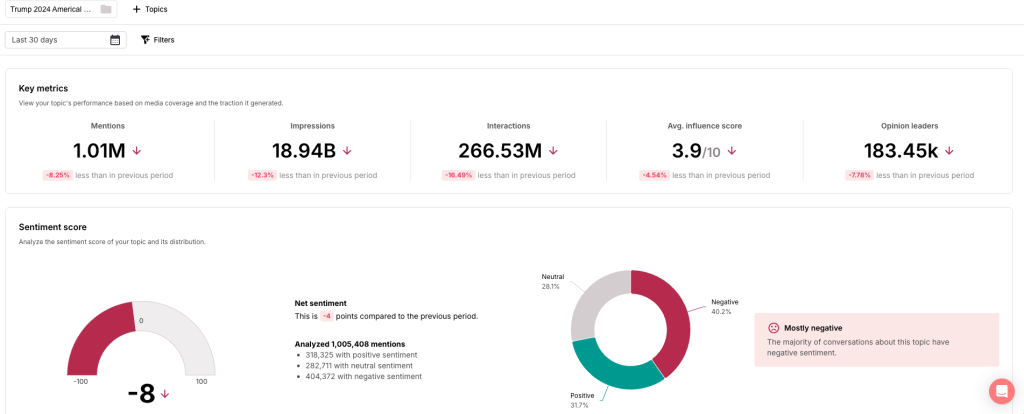Click the -7.78% opinion leaders badge

pos(859,176)
